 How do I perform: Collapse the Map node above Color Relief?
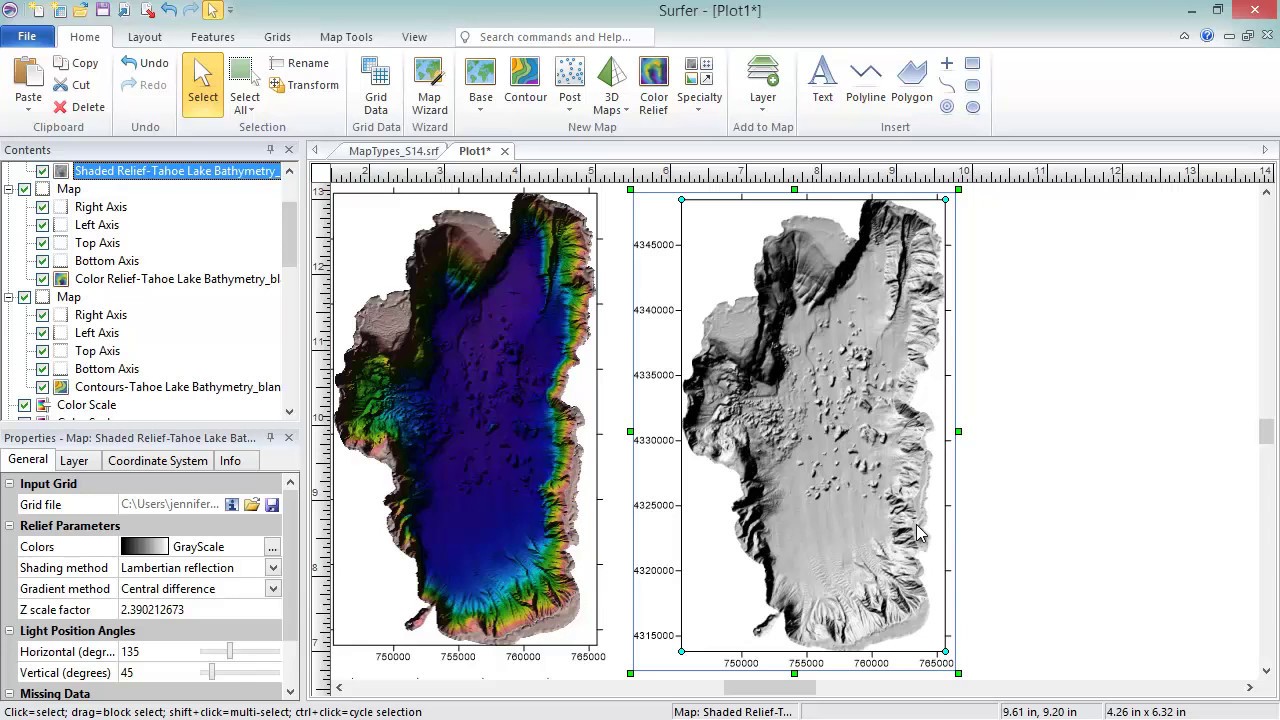coord(9,189)
